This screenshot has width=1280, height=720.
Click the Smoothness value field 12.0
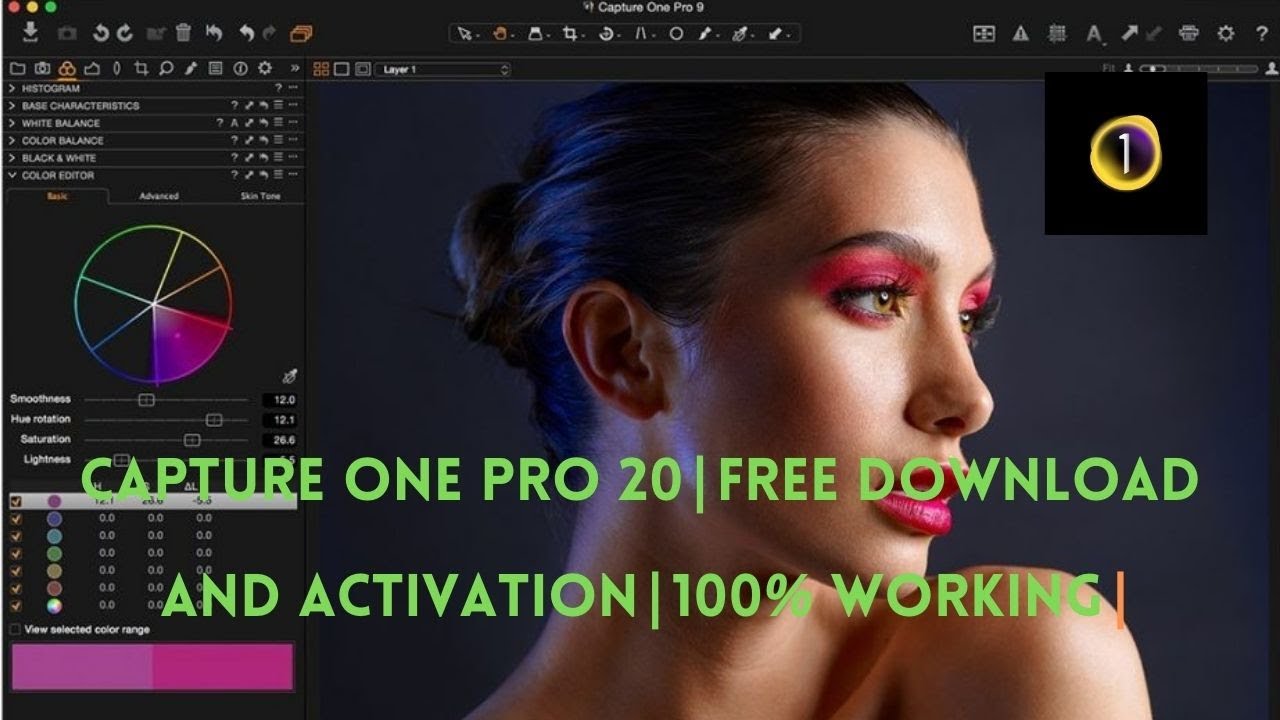(x=279, y=399)
